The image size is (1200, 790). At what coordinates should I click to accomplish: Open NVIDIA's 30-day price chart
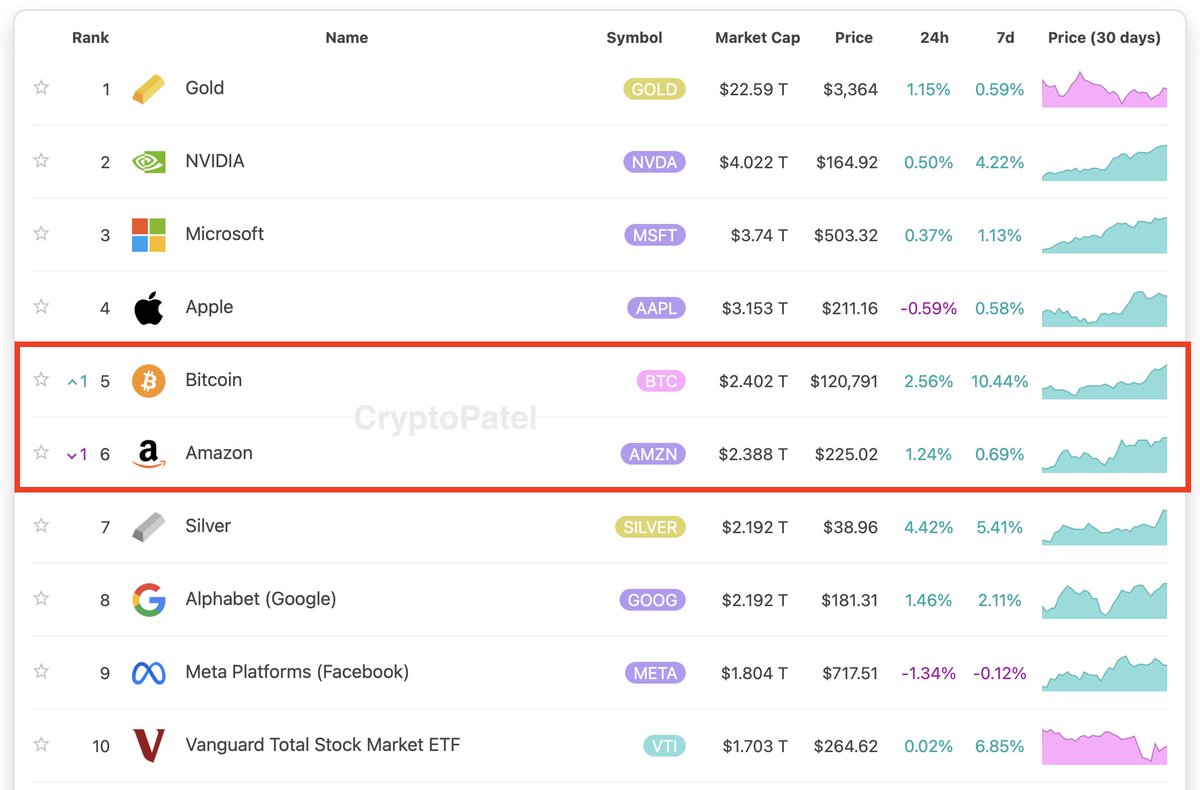[1104, 162]
